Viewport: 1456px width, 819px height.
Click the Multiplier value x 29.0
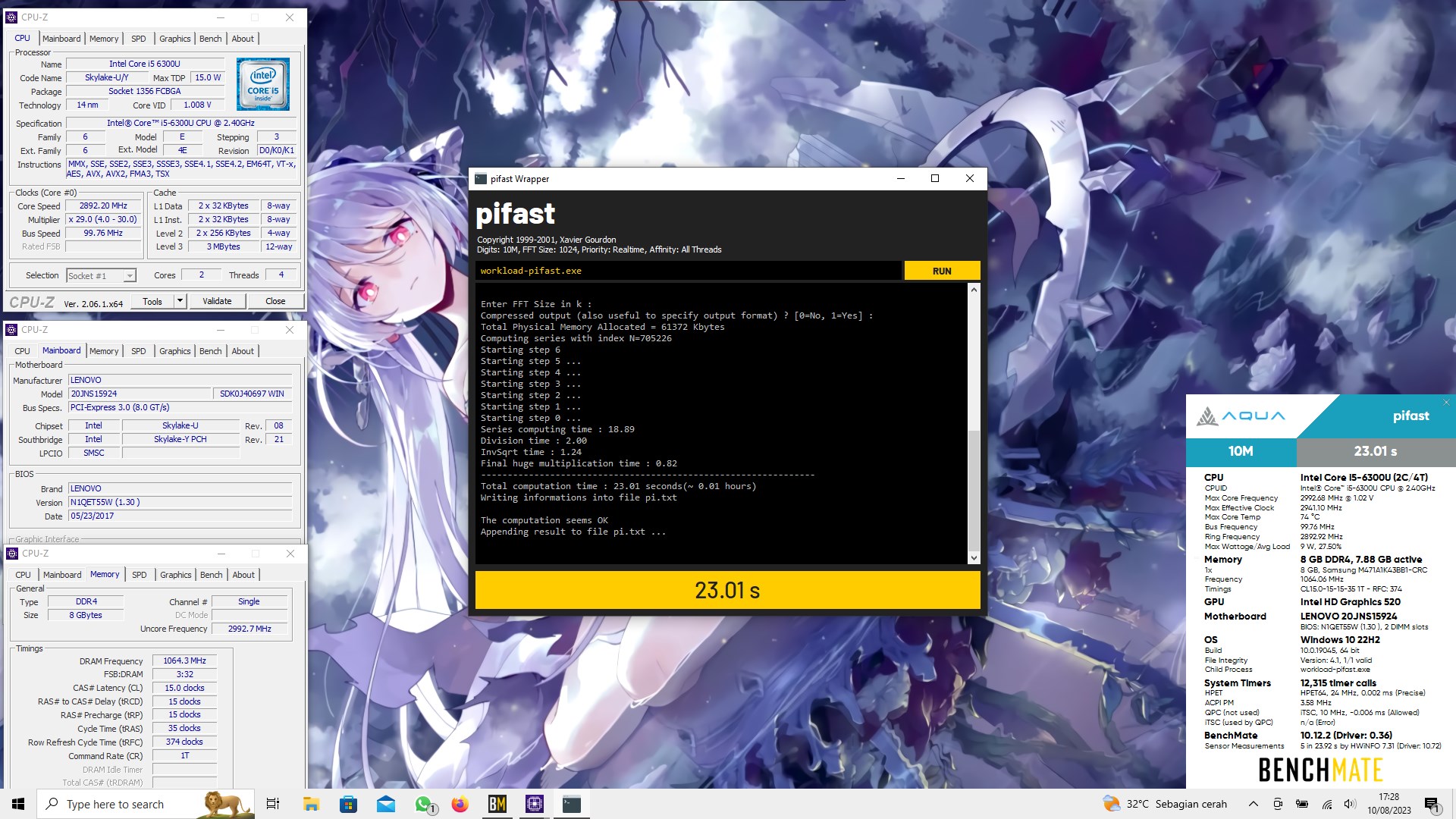click(x=103, y=219)
